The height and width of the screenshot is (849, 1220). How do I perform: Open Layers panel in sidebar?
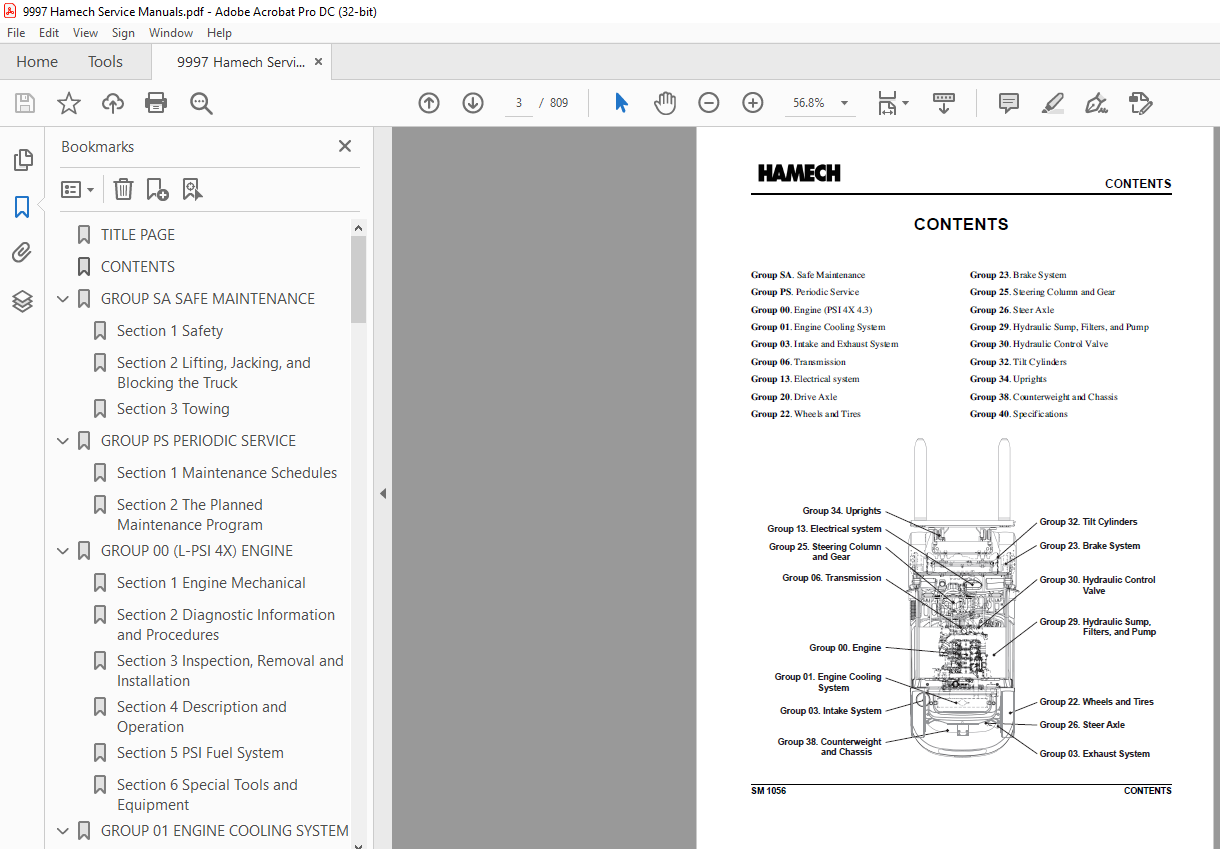pyautogui.click(x=22, y=301)
